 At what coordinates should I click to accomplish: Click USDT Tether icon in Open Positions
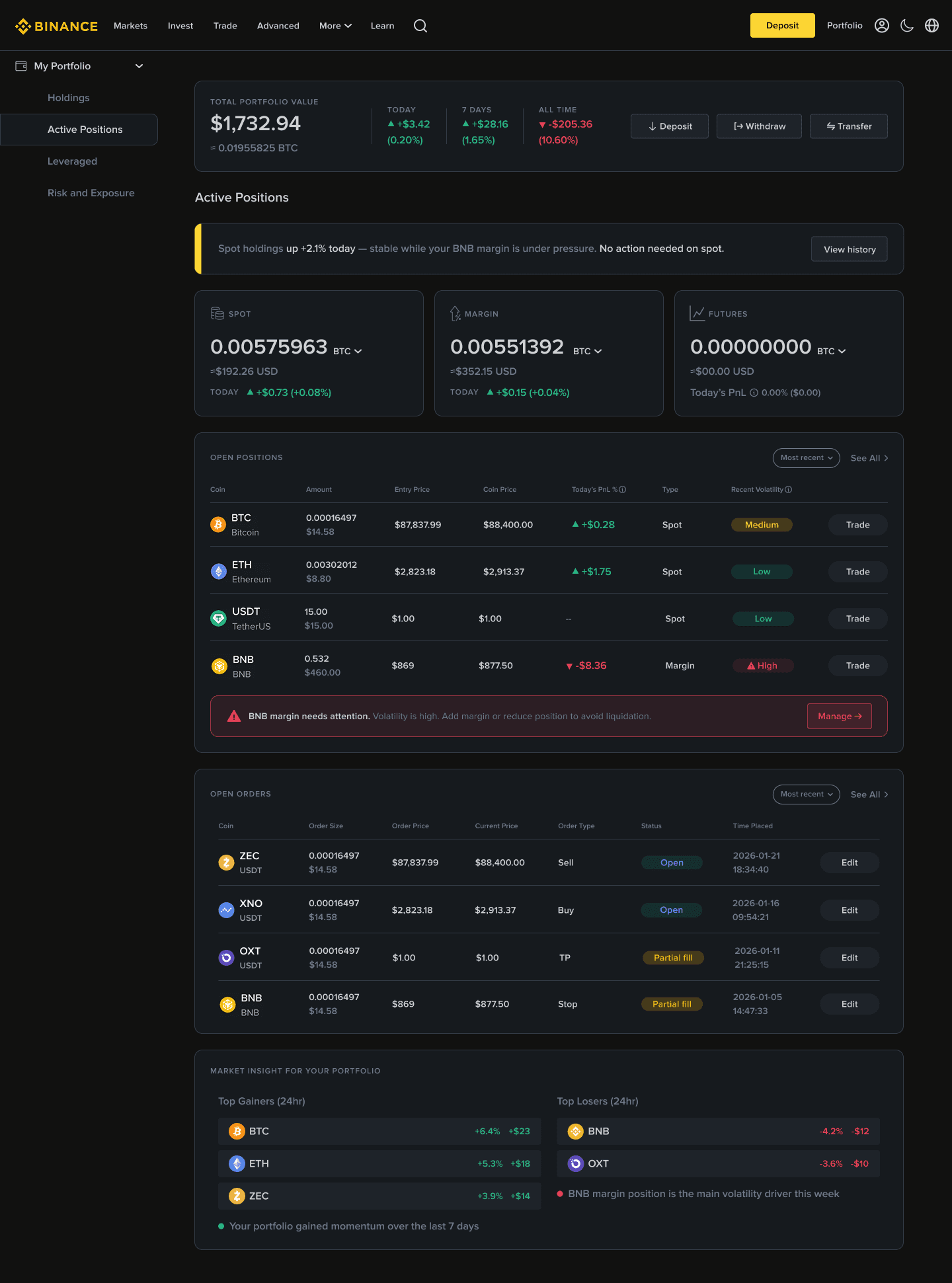coord(218,619)
